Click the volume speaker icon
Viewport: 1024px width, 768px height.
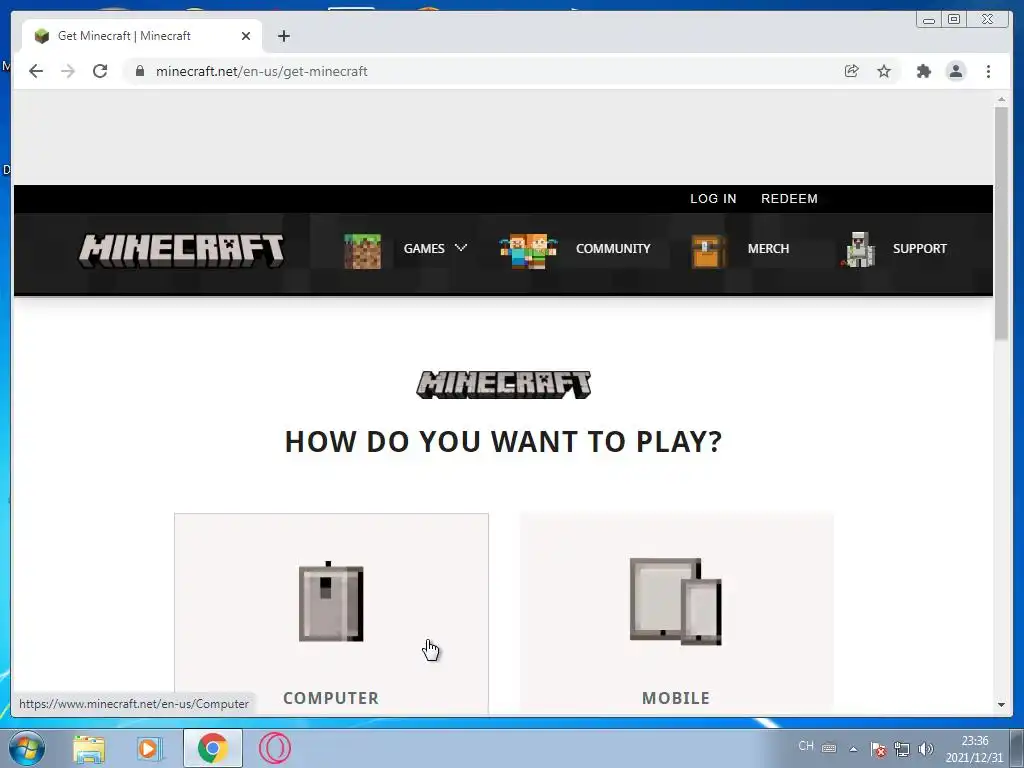click(x=925, y=749)
